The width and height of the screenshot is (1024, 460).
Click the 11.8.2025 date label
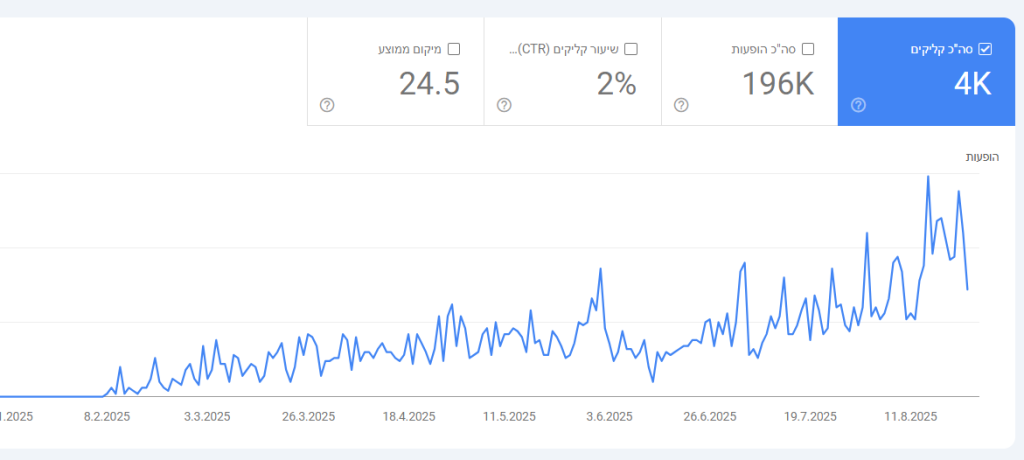pyautogui.click(x=910, y=417)
